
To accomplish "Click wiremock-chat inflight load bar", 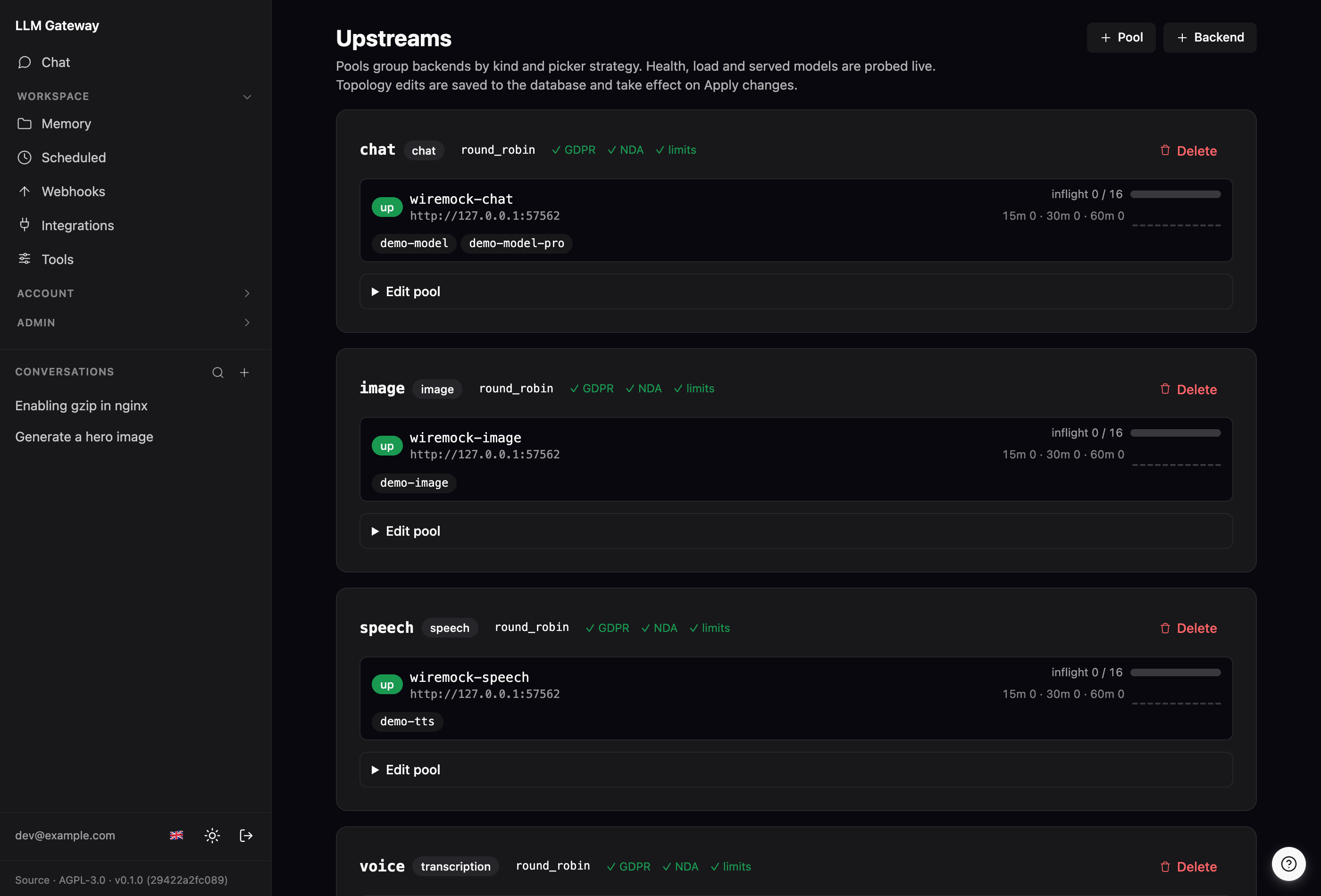I will pyautogui.click(x=1175, y=194).
